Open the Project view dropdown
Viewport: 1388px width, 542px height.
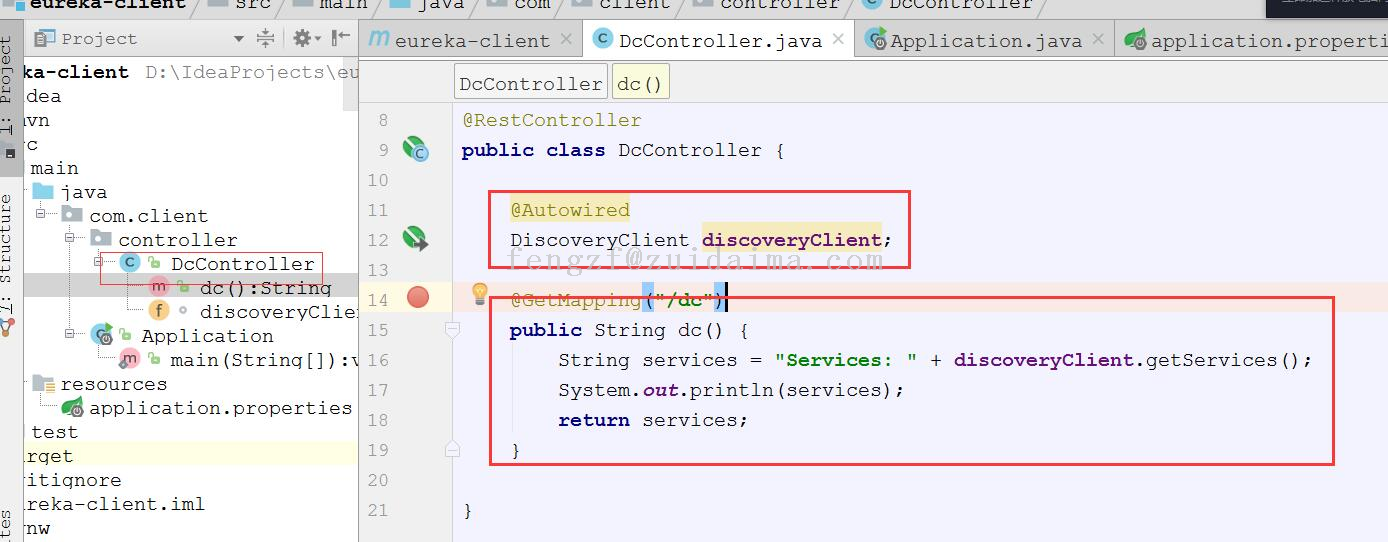(x=238, y=39)
